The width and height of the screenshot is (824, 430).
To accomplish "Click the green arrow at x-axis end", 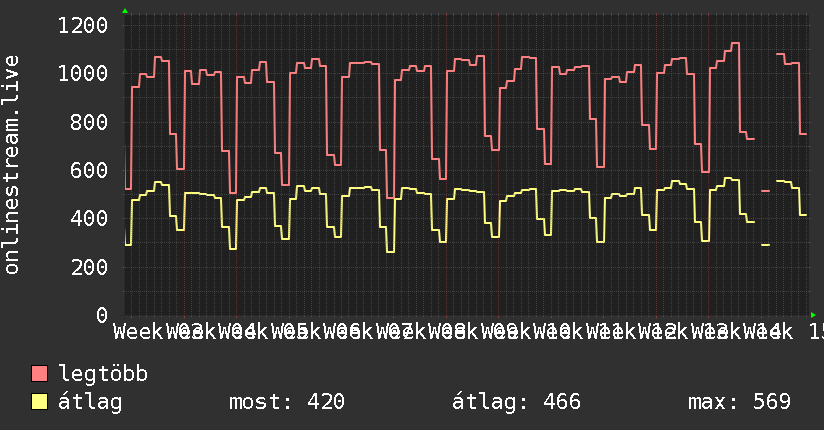I will pos(813,315).
